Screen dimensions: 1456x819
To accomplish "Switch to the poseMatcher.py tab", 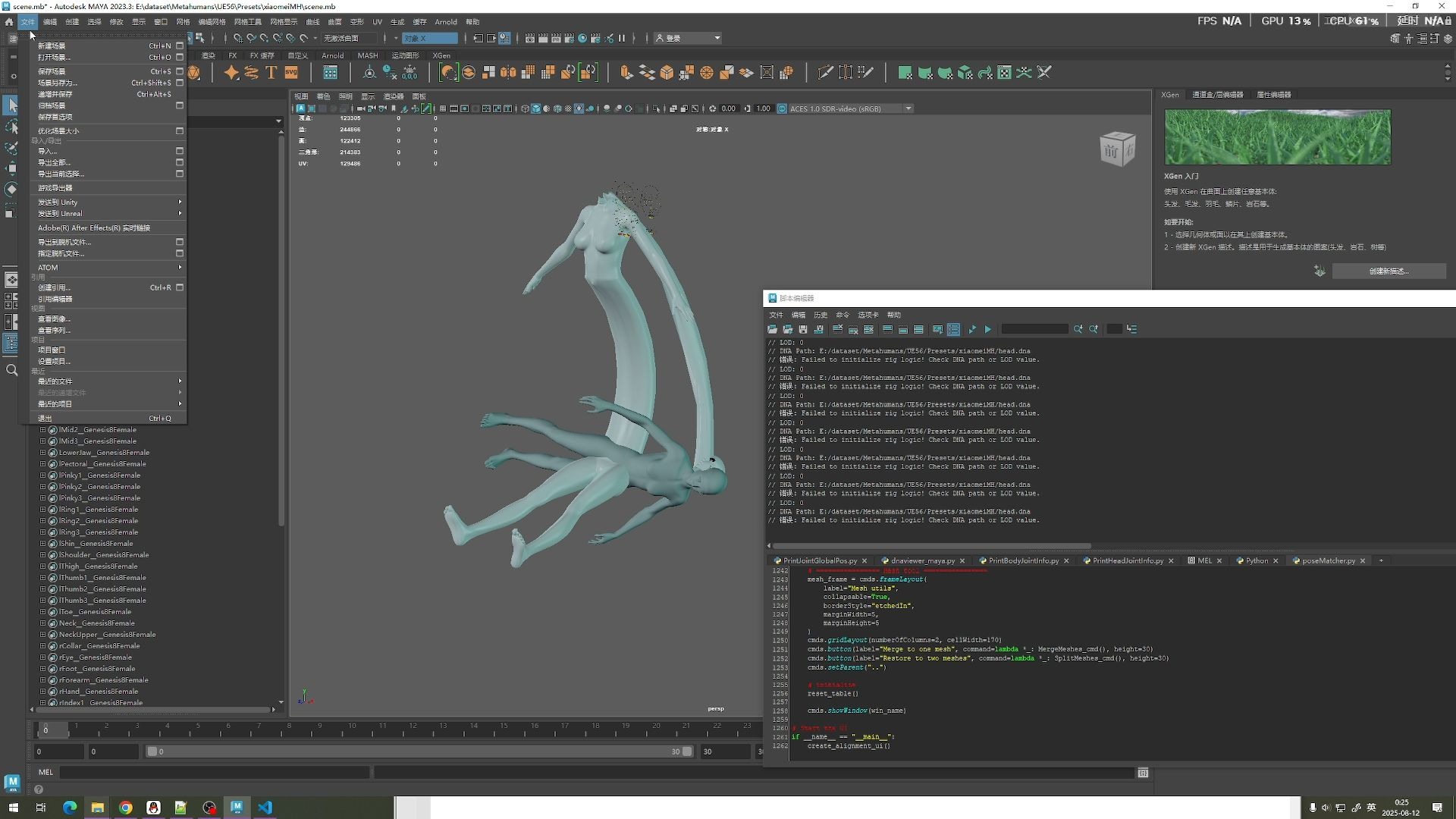I will point(1328,561).
